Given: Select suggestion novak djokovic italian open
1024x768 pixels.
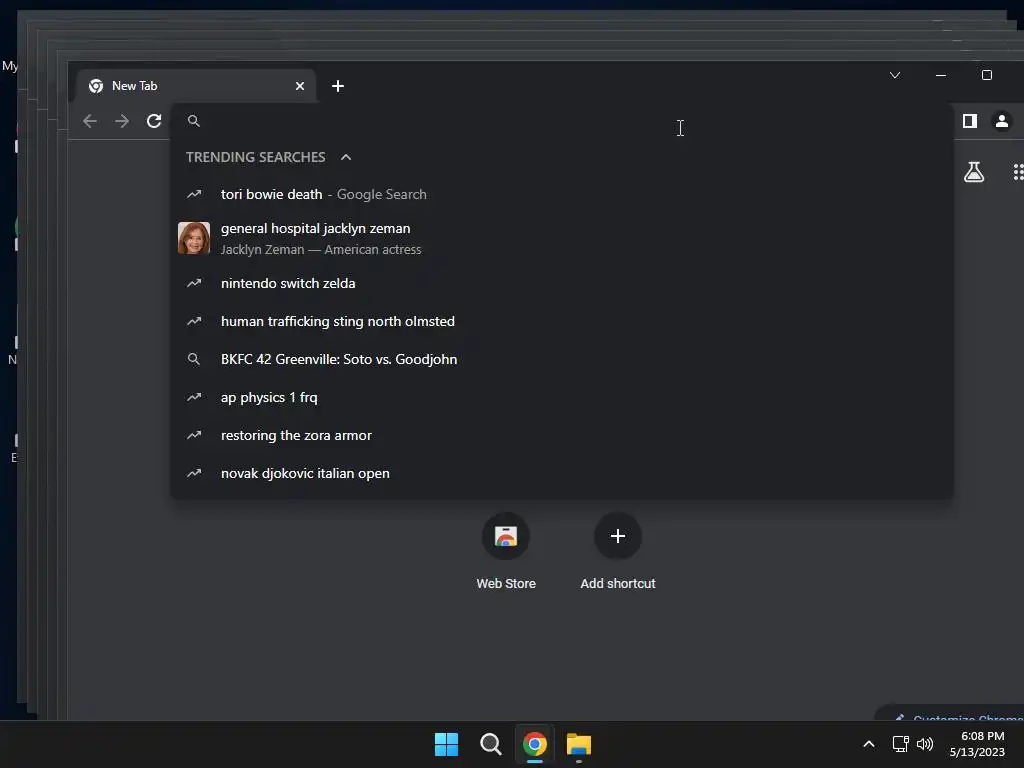Looking at the screenshot, I should [562, 473].
